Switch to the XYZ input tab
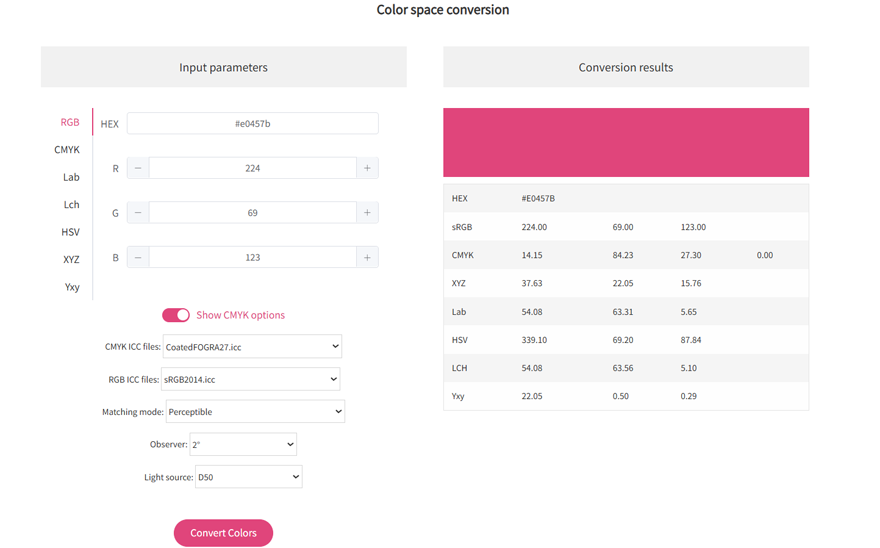This screenshot has width=880, height=548. click(x=71, y=259)
